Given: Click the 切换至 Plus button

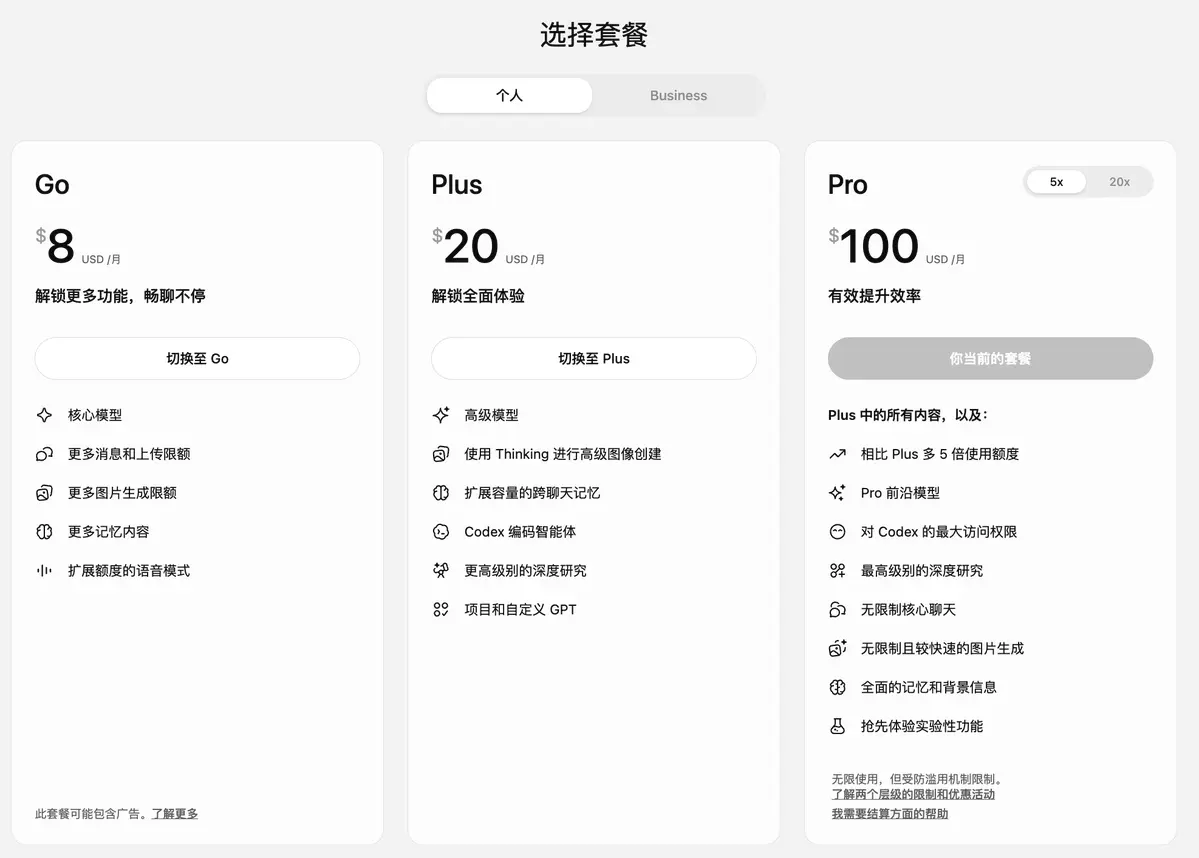Looking at the screenshot, I should coord(594,359).
